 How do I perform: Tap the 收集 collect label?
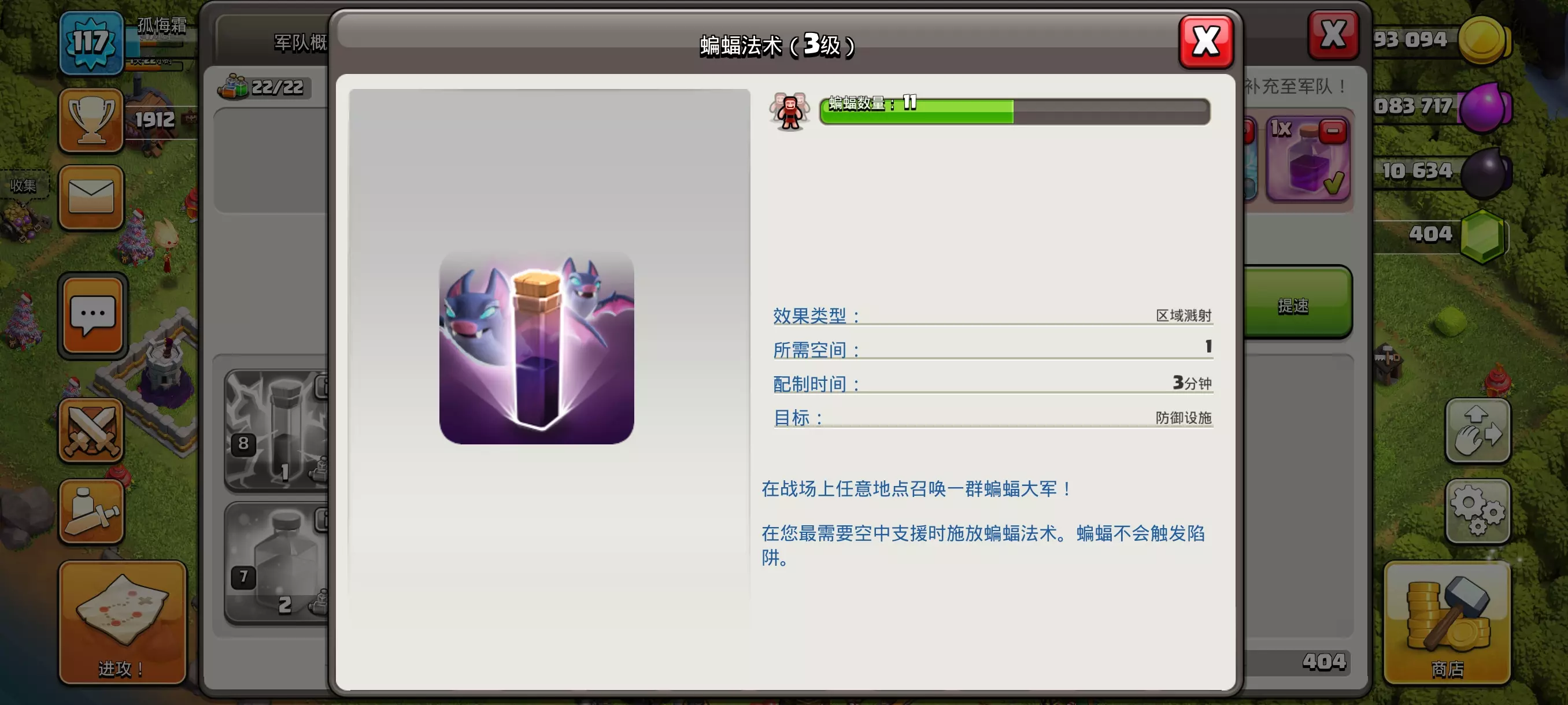(23, 185)
